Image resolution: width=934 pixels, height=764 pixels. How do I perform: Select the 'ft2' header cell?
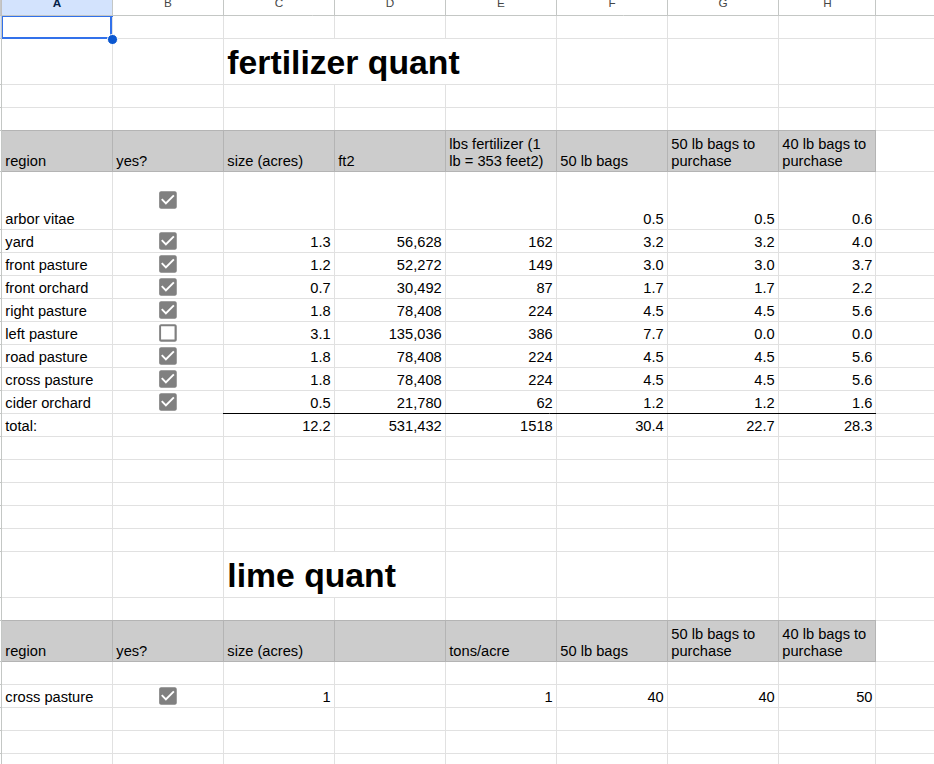390,152
